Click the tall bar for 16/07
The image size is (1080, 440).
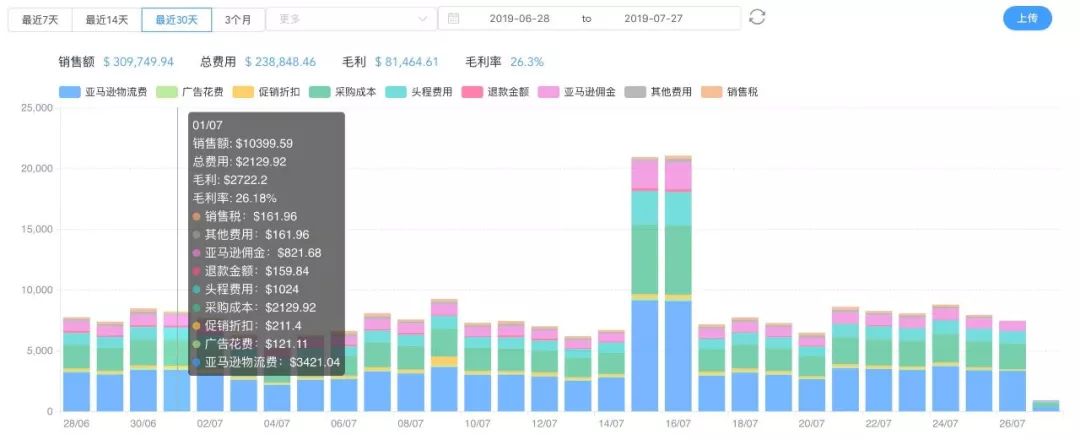(x=678, y=284)
